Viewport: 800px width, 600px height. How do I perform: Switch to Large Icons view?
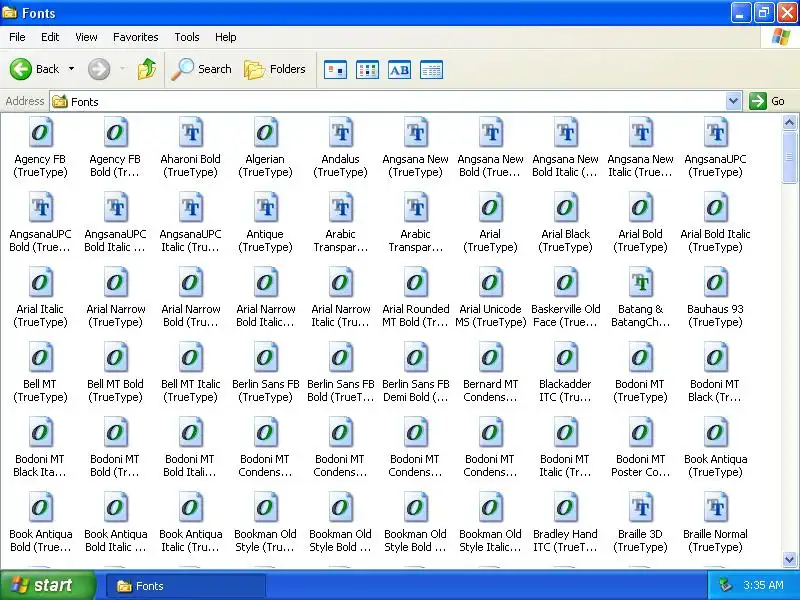pos(335,69)
